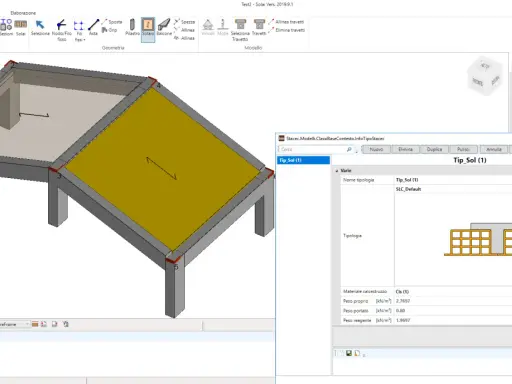Collapse the Varie property group
The image size is (512, 384).
pos(337,171)
